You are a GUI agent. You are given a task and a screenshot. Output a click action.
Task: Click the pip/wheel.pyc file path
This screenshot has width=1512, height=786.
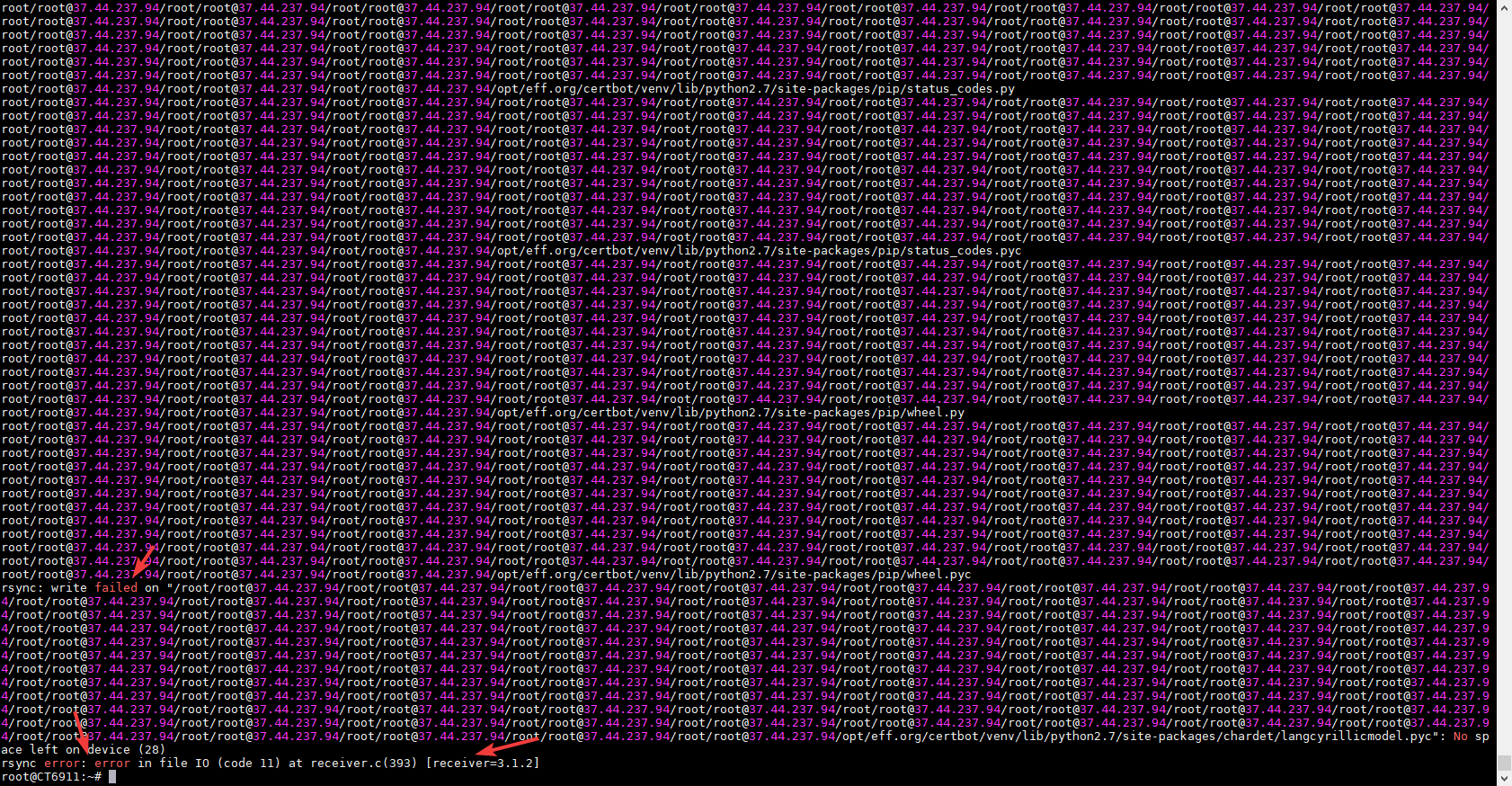[734, 575]
